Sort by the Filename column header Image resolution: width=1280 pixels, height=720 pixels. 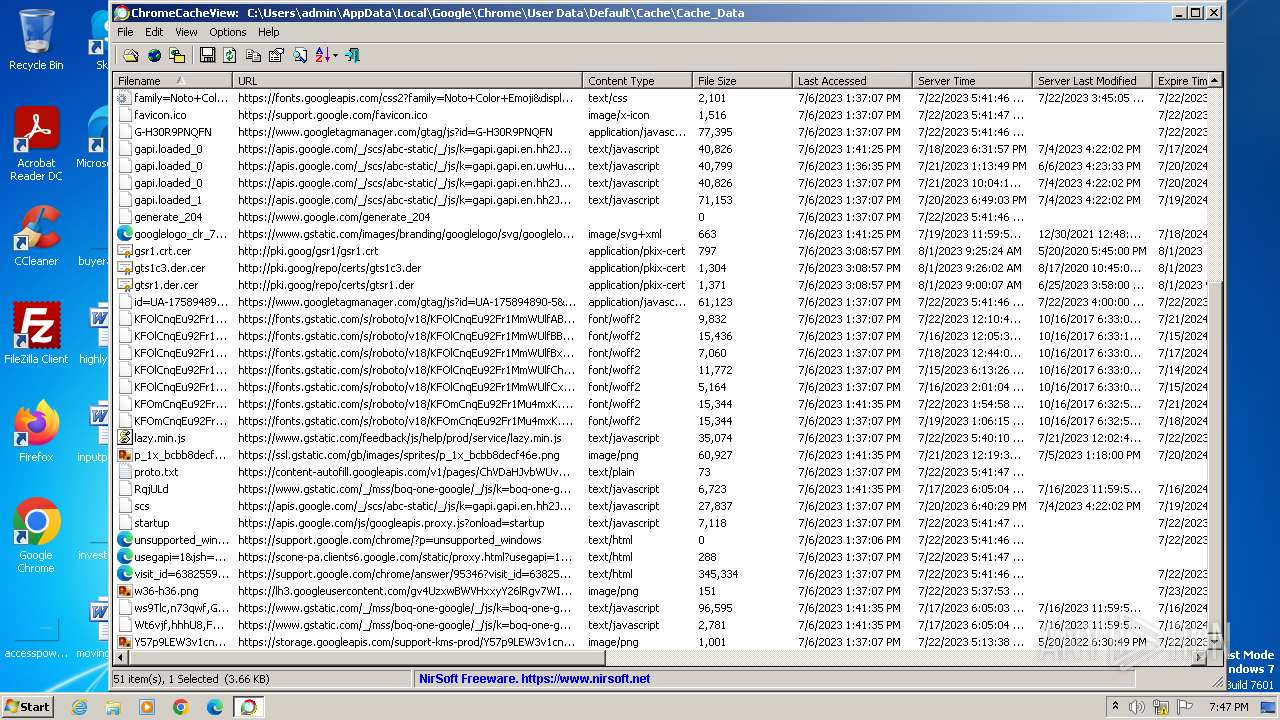click(x=173, y=81)
